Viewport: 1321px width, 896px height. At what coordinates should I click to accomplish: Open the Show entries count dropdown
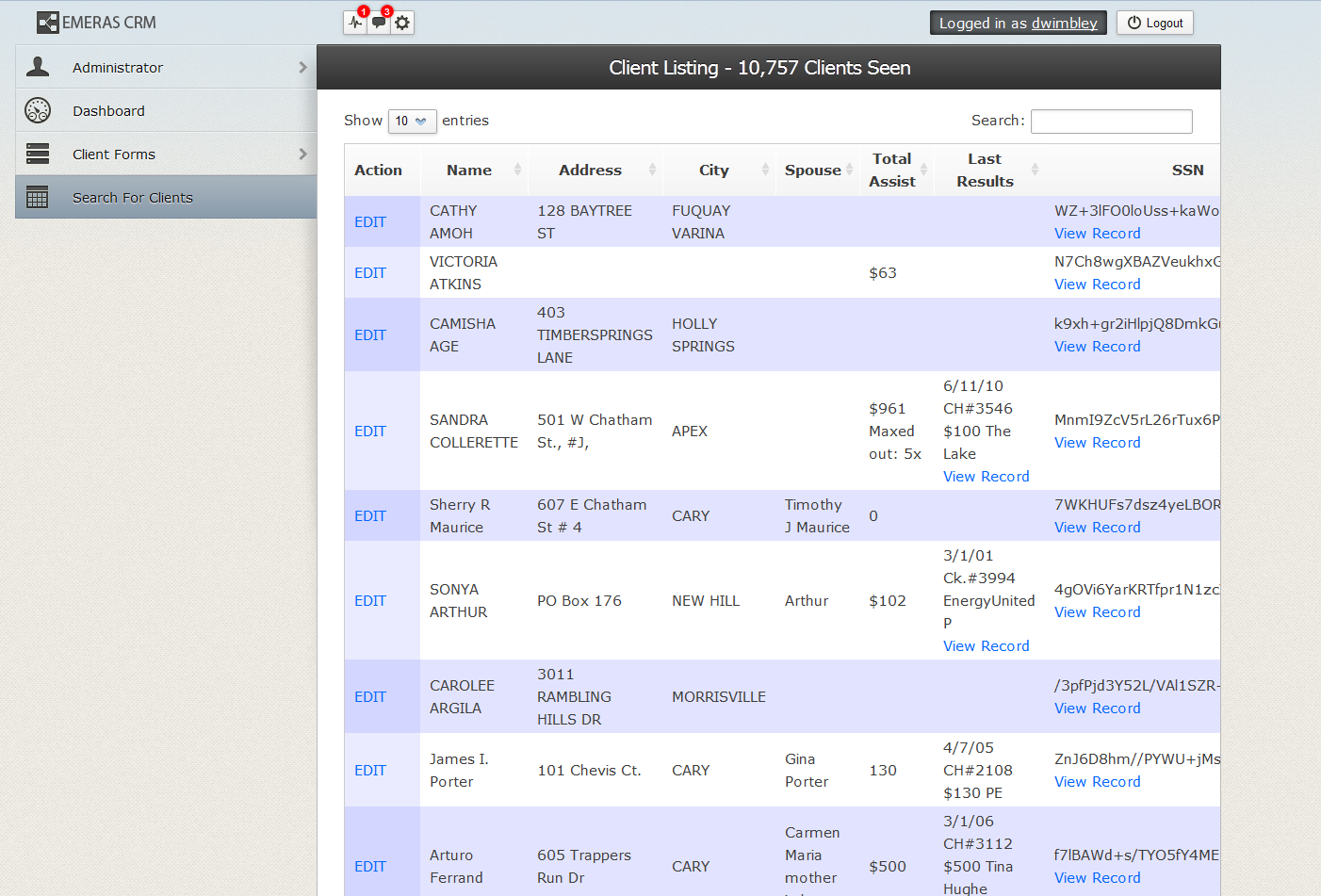[412, 122]
